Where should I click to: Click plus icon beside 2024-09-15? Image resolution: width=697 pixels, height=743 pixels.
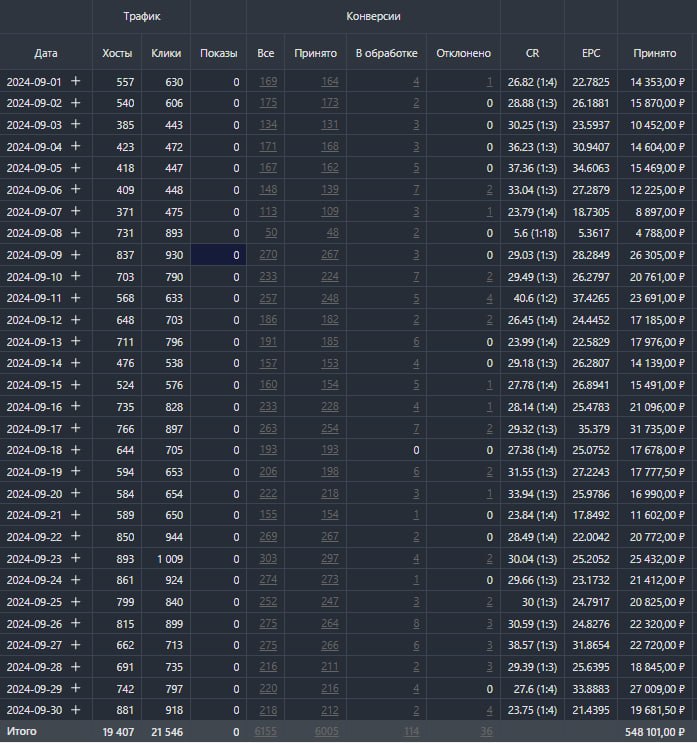[x=75, y=384]
